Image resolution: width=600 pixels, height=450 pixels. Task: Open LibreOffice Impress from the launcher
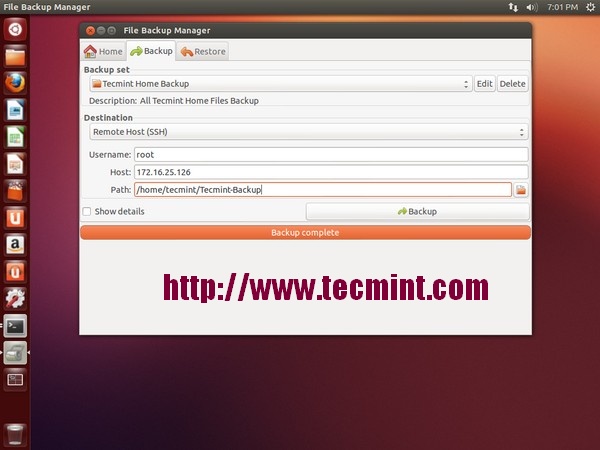coord(15,165)
